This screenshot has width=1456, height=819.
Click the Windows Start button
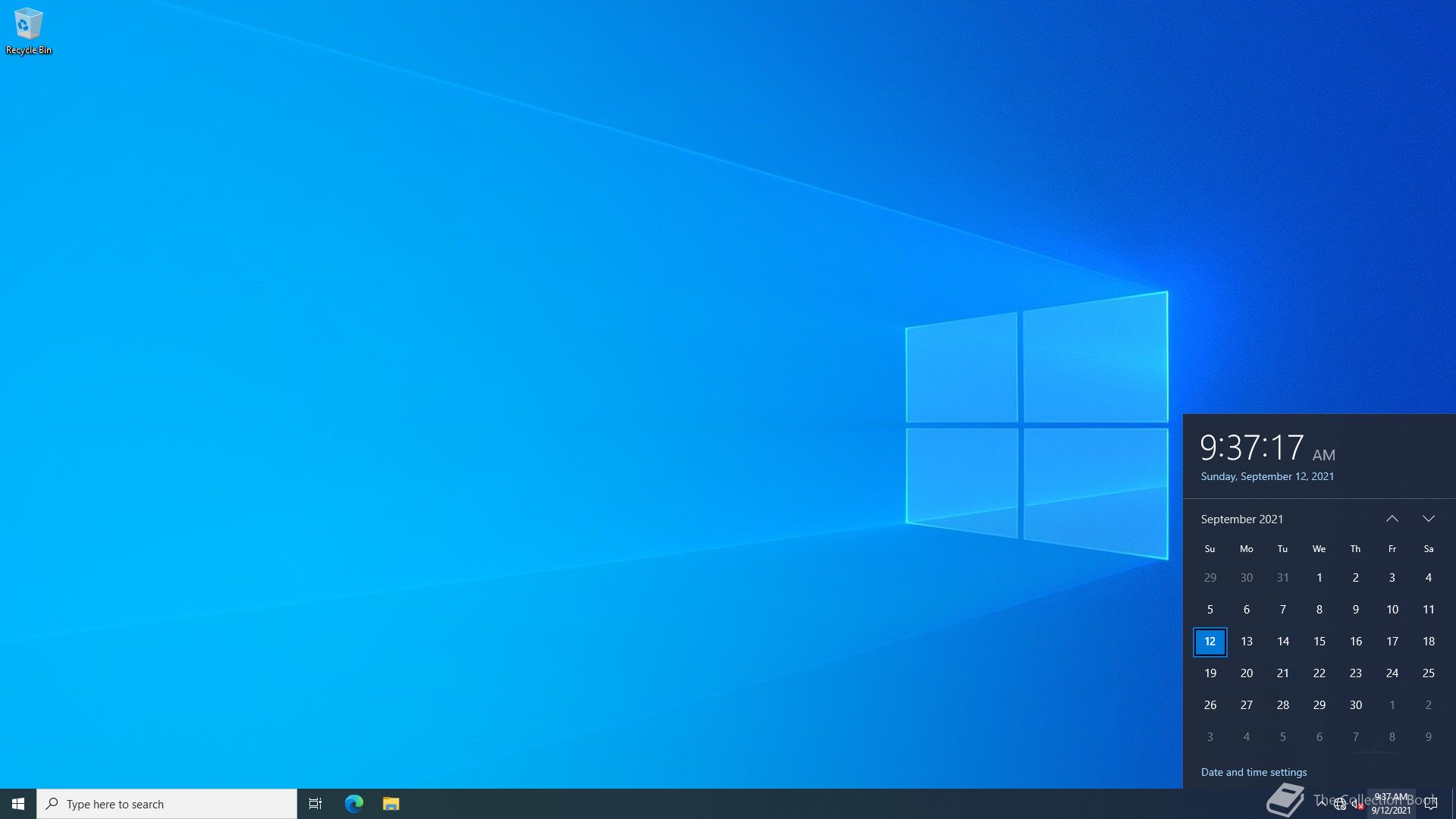[x=18, y=804]
